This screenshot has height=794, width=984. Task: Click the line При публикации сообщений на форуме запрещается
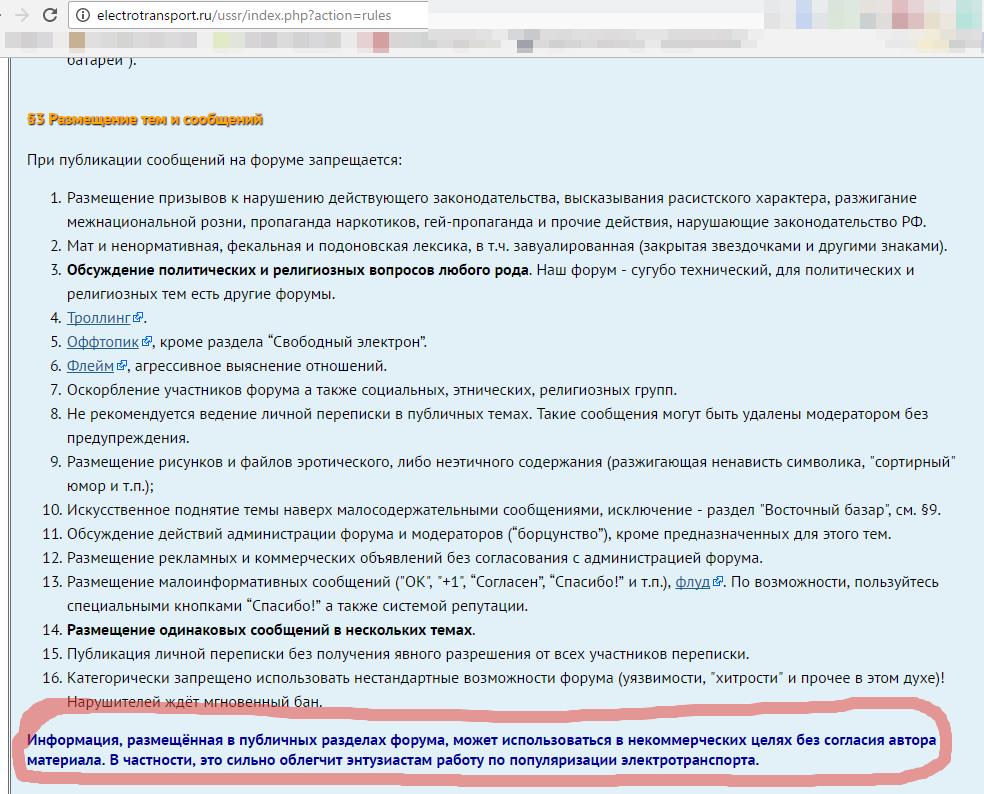215,160
